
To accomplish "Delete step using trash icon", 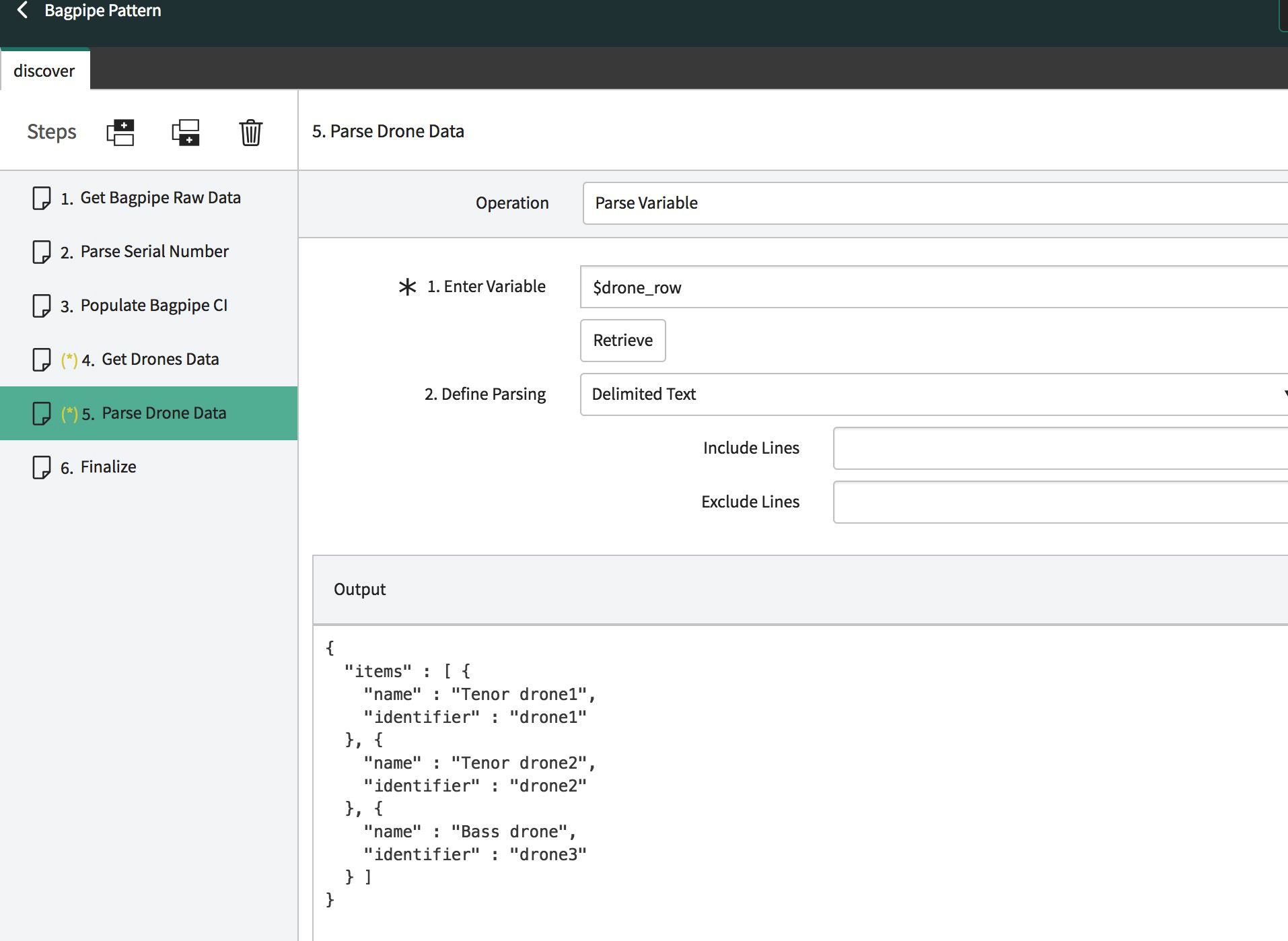I will 251,132.
